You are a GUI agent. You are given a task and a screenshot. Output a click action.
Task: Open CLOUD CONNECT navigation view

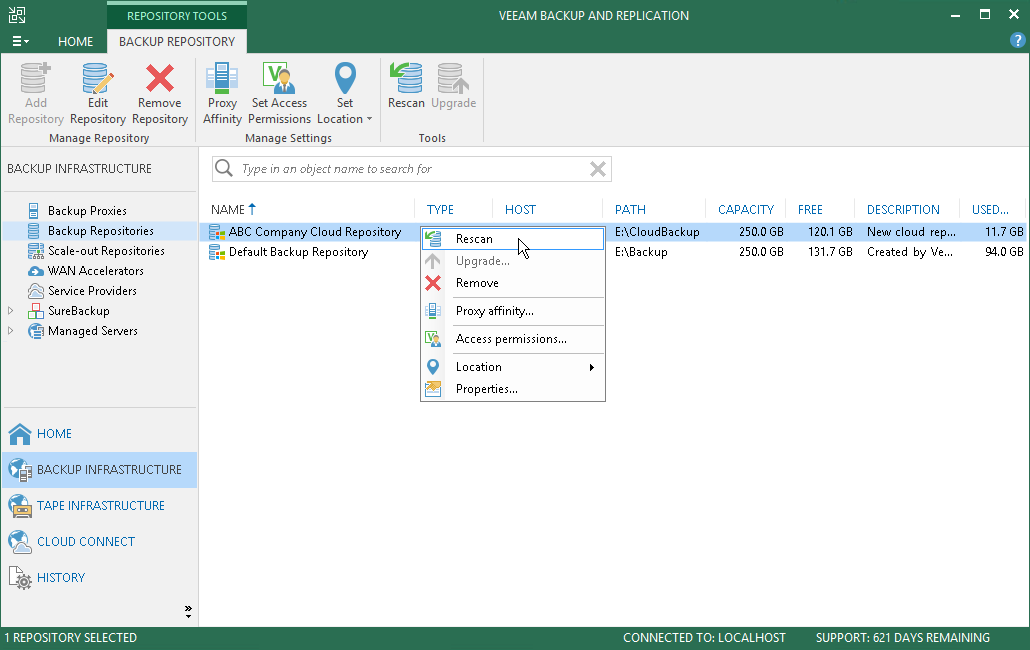click(x=99, y=542)
